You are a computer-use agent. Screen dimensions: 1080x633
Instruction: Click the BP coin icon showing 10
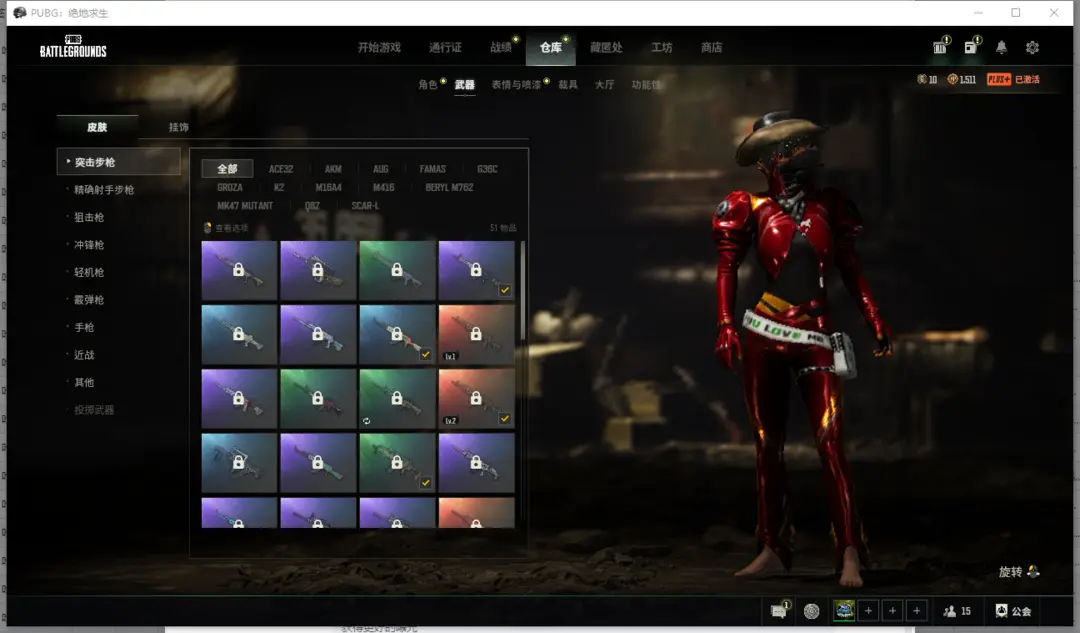click(922, 79)
